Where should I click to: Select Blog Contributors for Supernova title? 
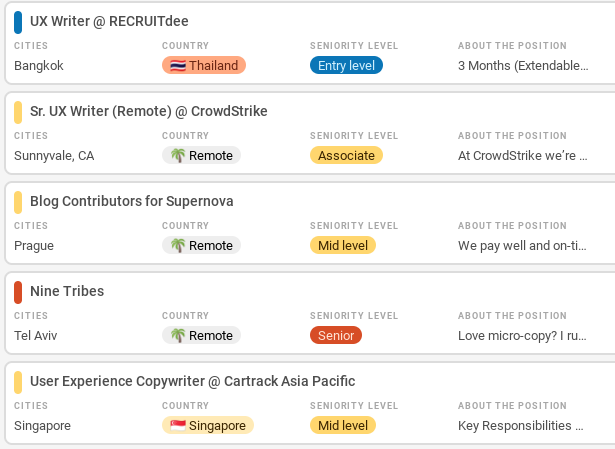131,201
